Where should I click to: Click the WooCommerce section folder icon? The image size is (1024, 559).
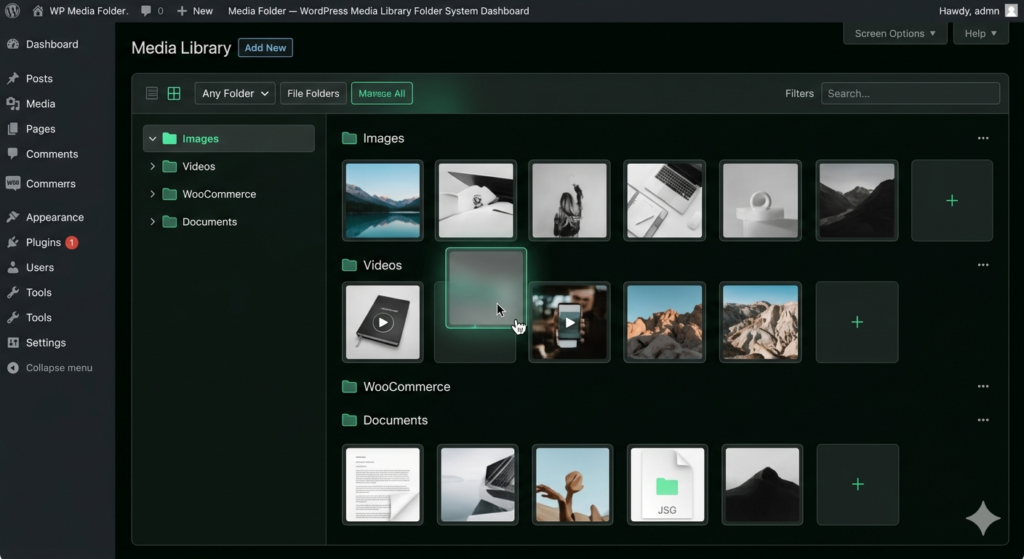[349, 387]
